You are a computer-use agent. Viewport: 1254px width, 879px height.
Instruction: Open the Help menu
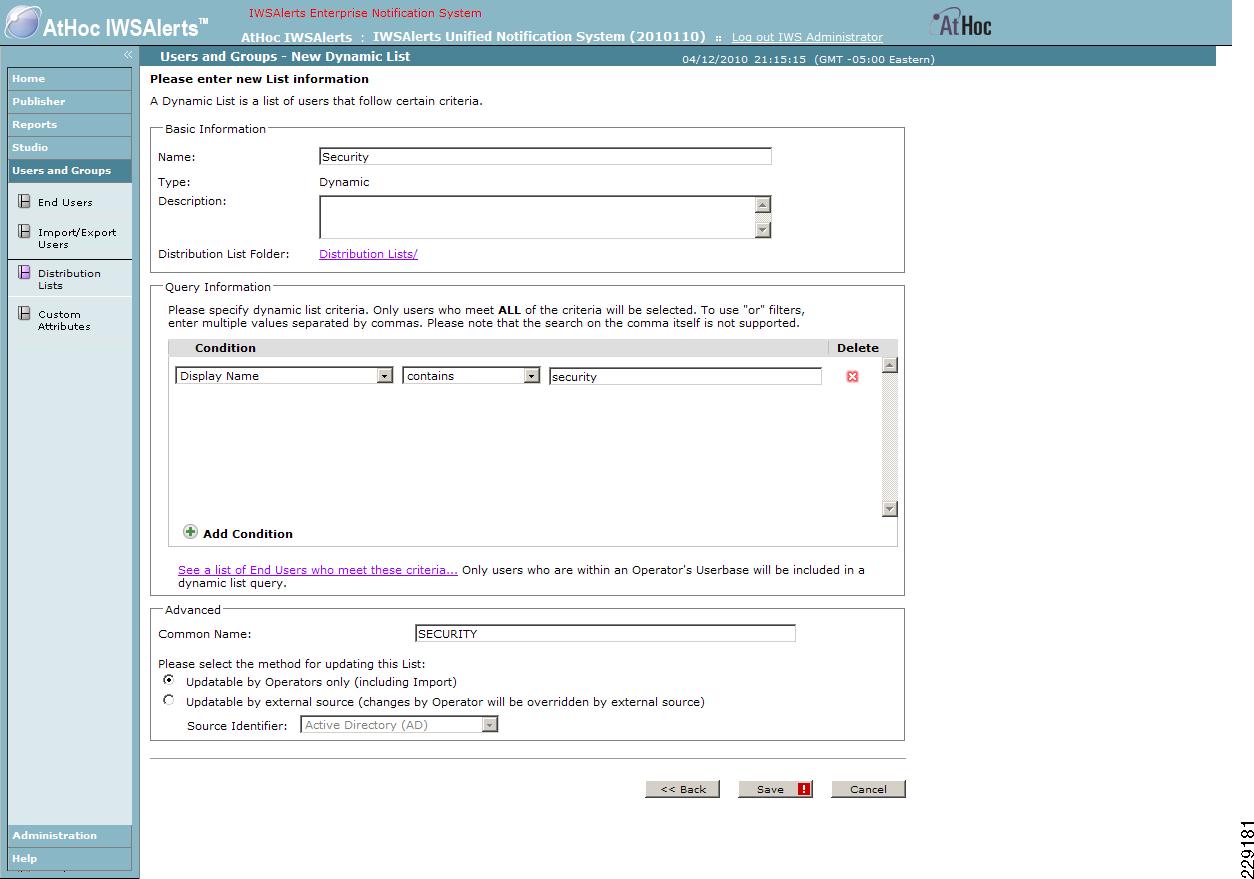click(x=69, y=859)
